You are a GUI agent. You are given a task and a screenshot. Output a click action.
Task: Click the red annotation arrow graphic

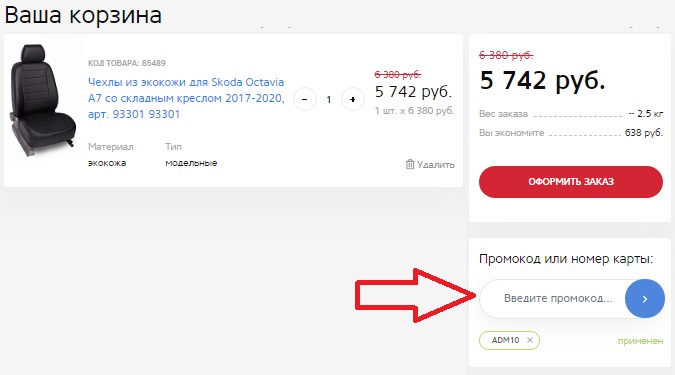click(x=415, y=295)
